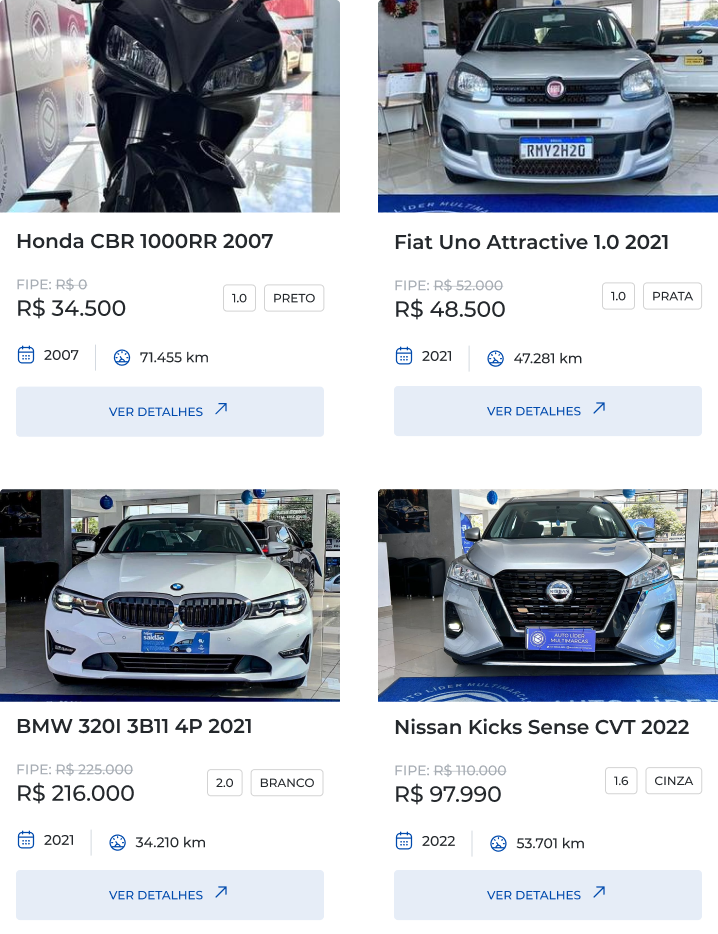Click the Honda CBR odometer icon
Viewport: 718px width, 934px height.
tap(122, 357)
